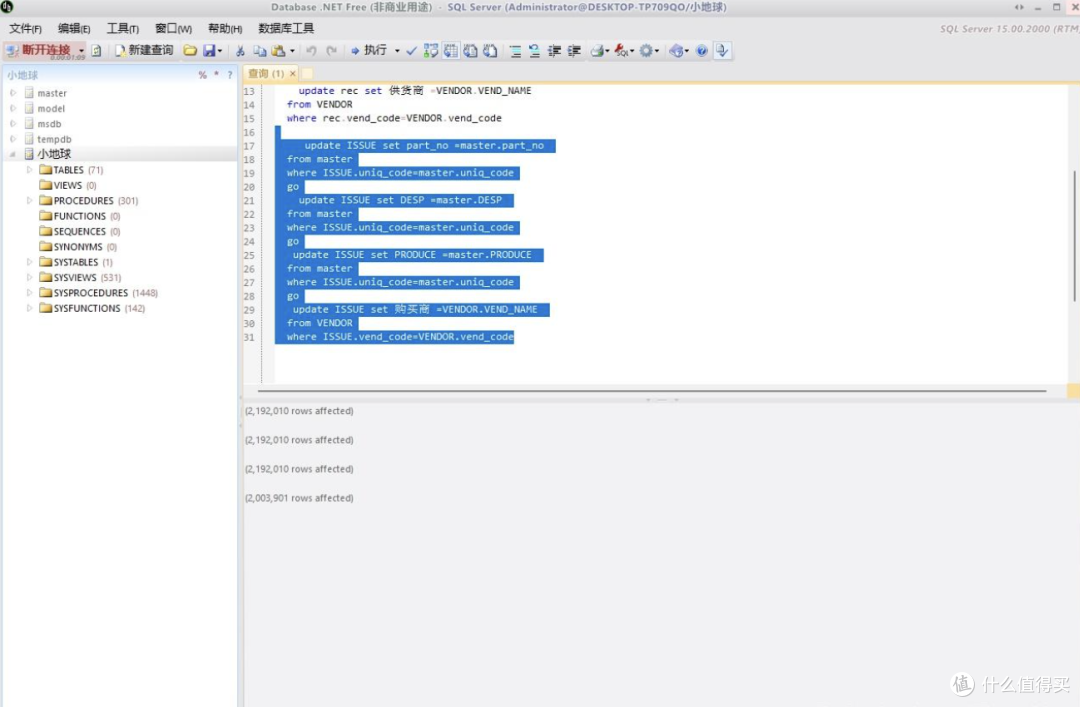Click the refresh connection icon

tap(96, 51)
